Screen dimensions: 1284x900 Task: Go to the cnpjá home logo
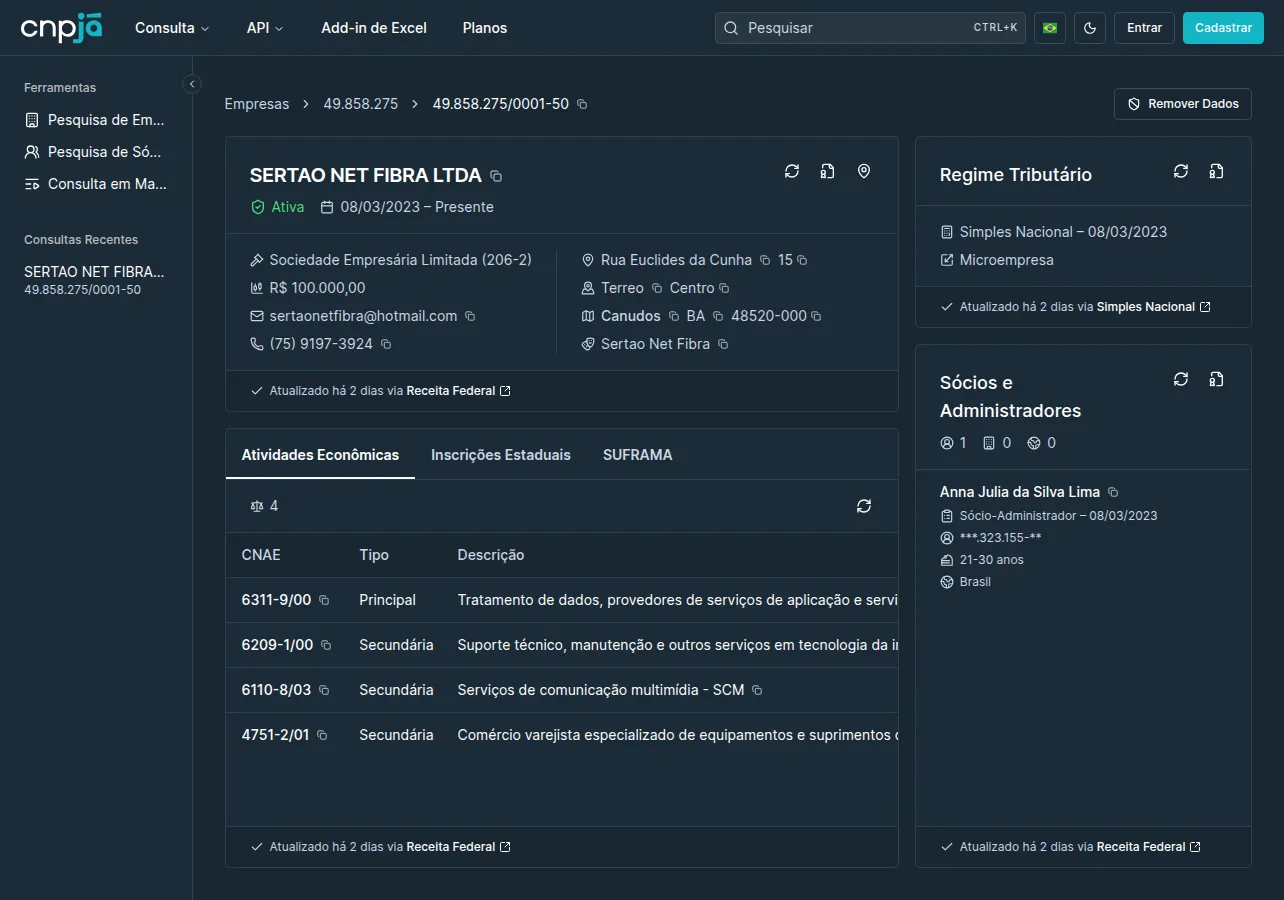pyautogui.click(x=61, y=27)
